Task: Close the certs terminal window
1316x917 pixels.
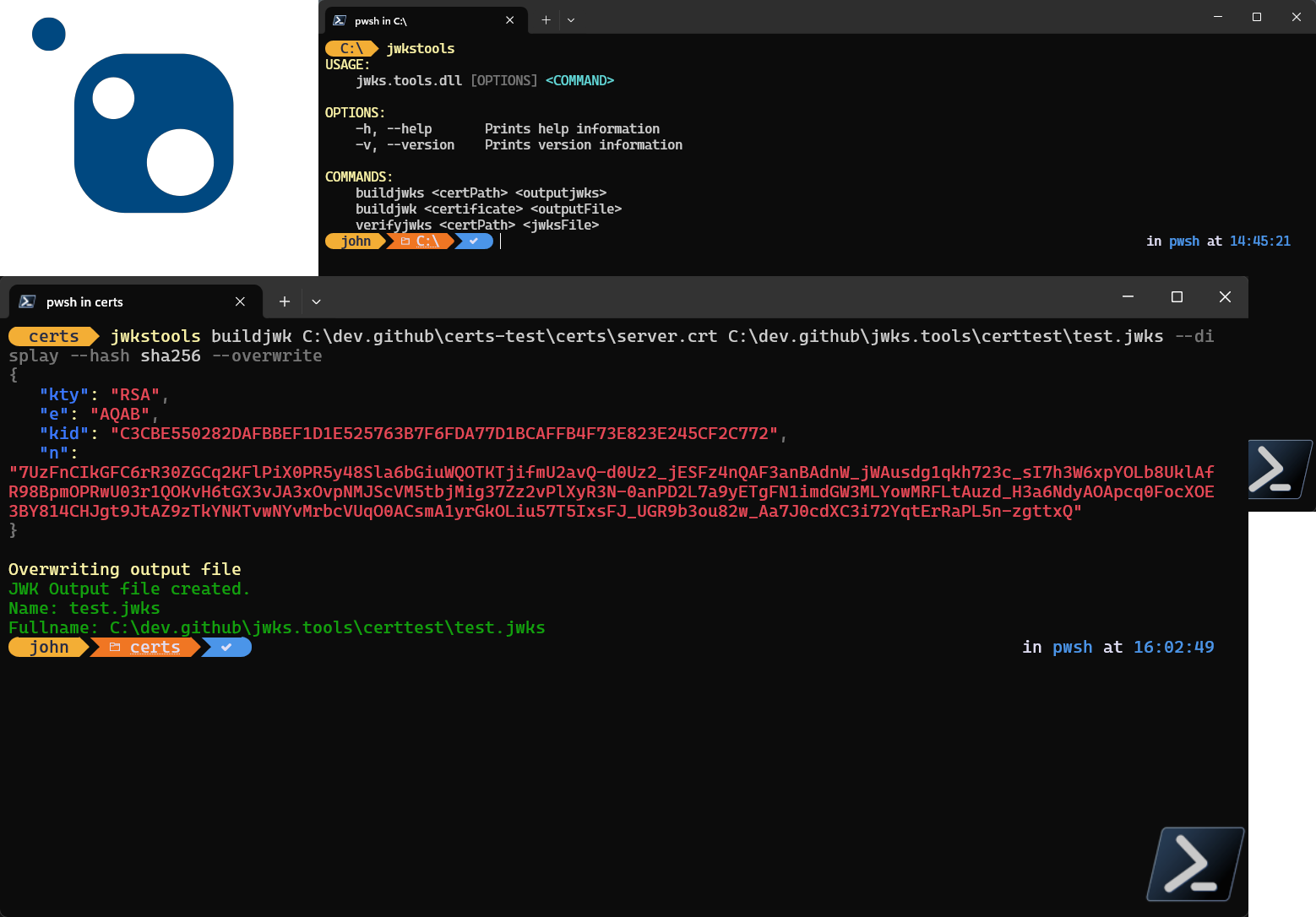Action: click(x=1225, y=296)
